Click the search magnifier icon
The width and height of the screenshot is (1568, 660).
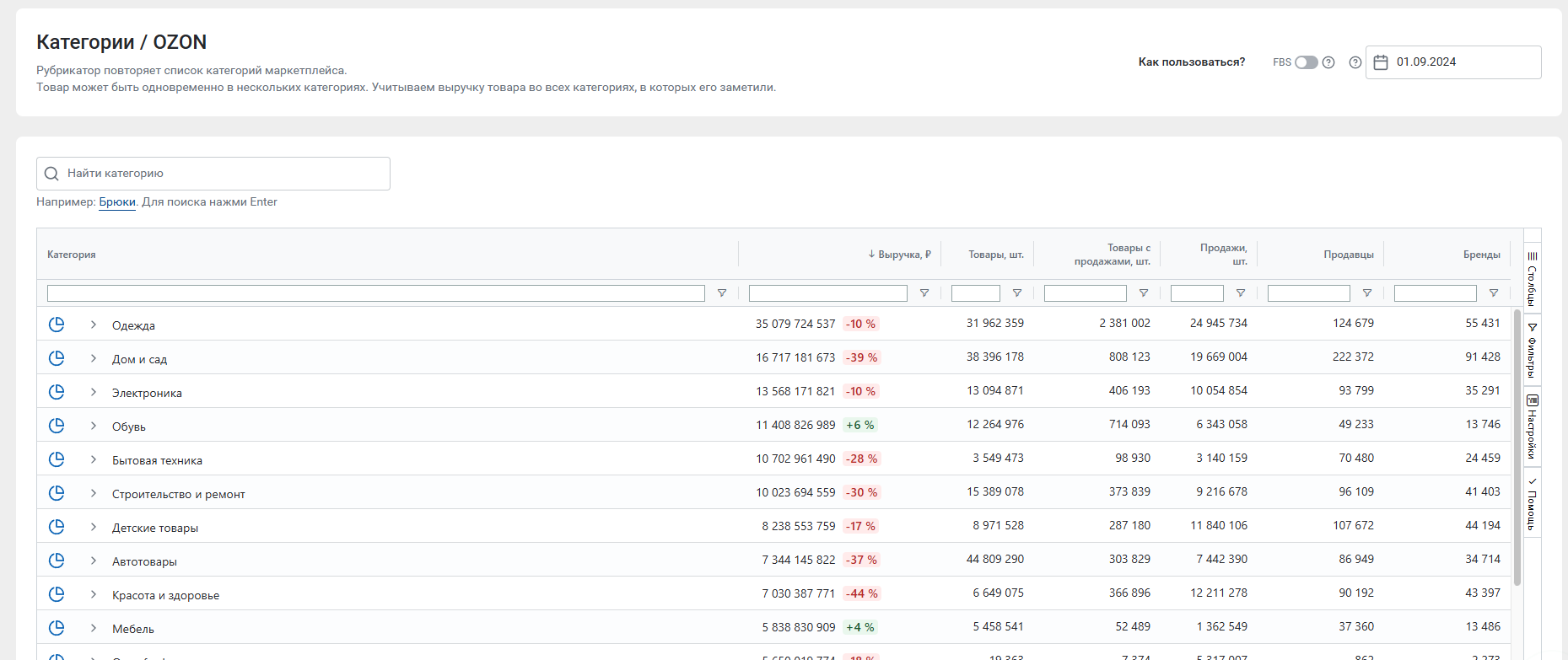coord(51,174)
